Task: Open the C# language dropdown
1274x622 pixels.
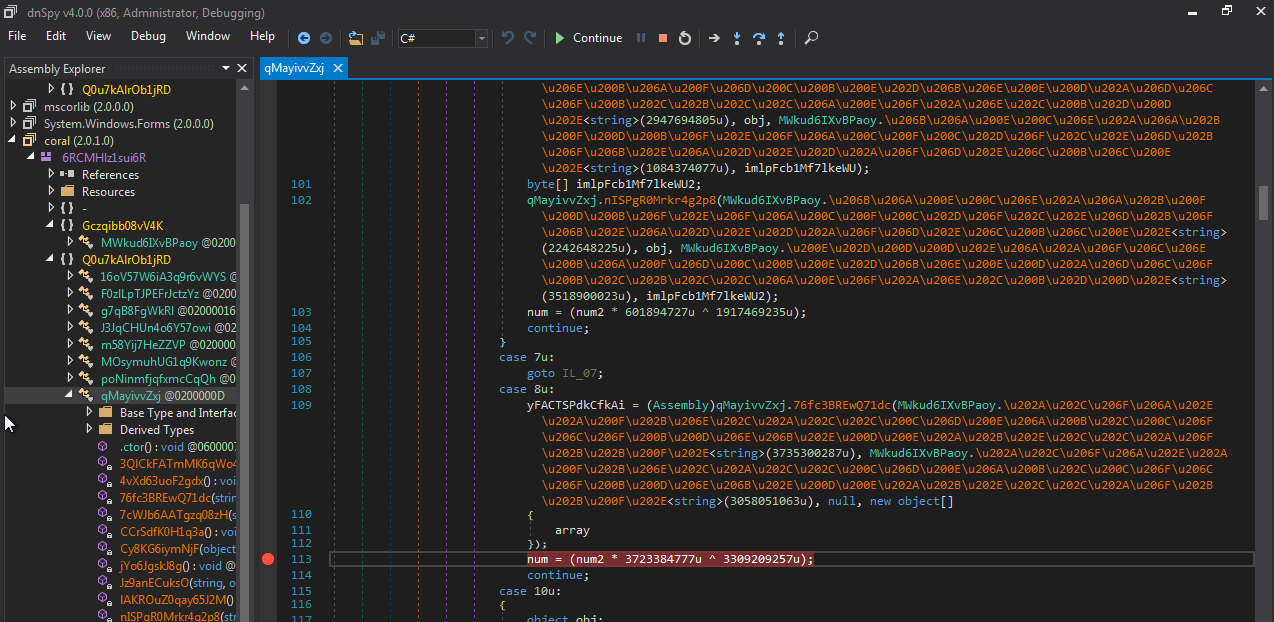Action: 482,38
